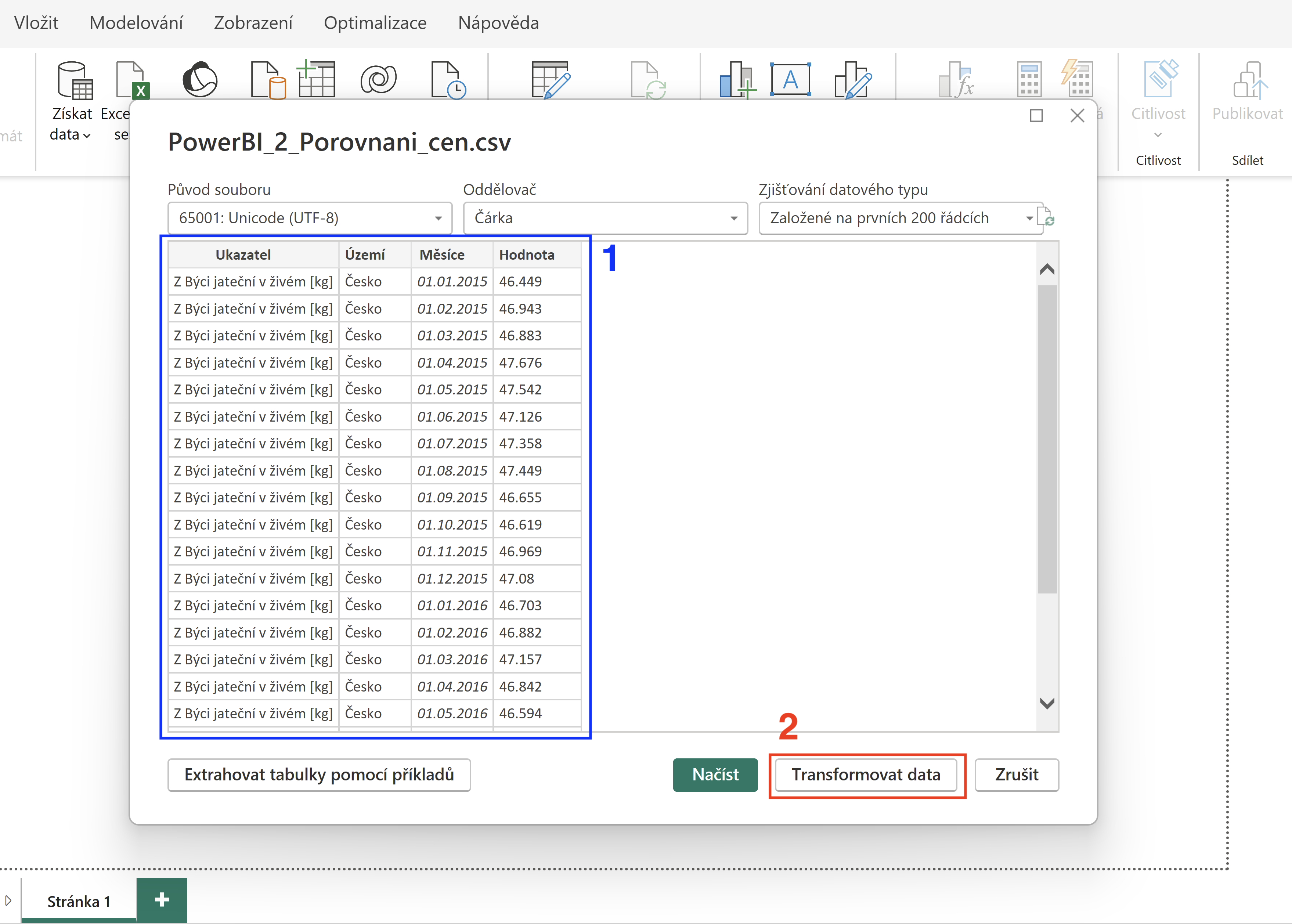Click the Excel workbook icon in ribbon
The image size is (1292, 924).
tap(133, 80)
